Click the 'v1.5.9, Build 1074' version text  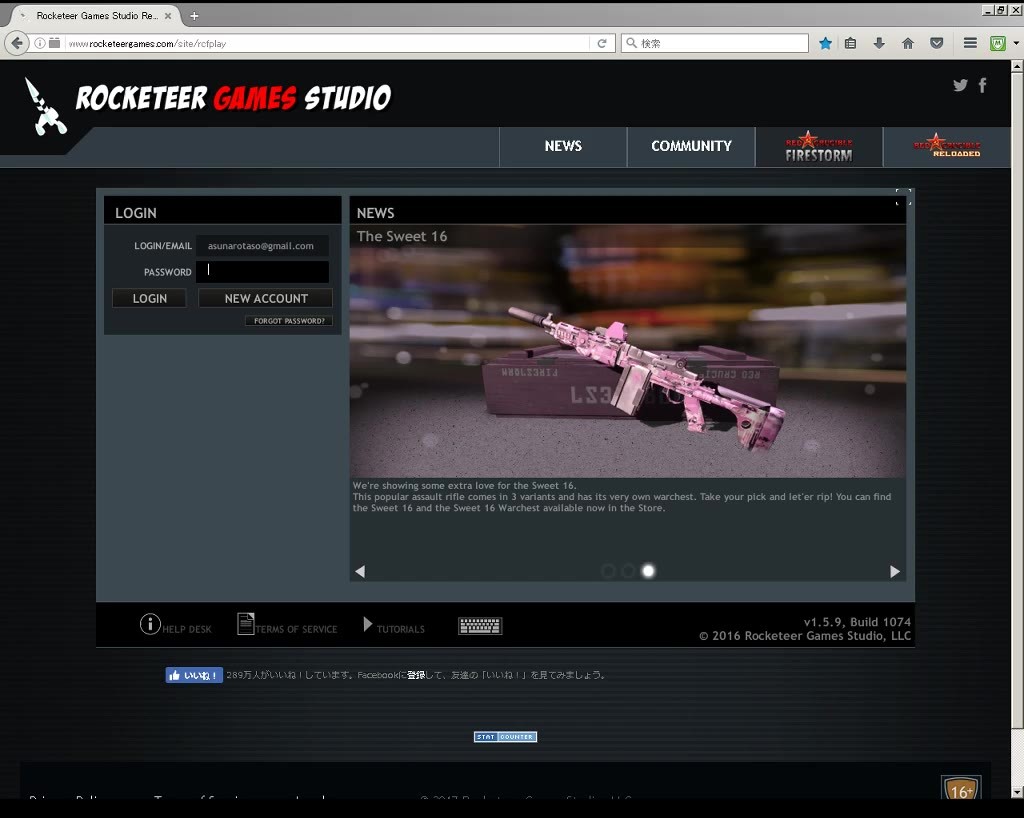coord(857,621)
